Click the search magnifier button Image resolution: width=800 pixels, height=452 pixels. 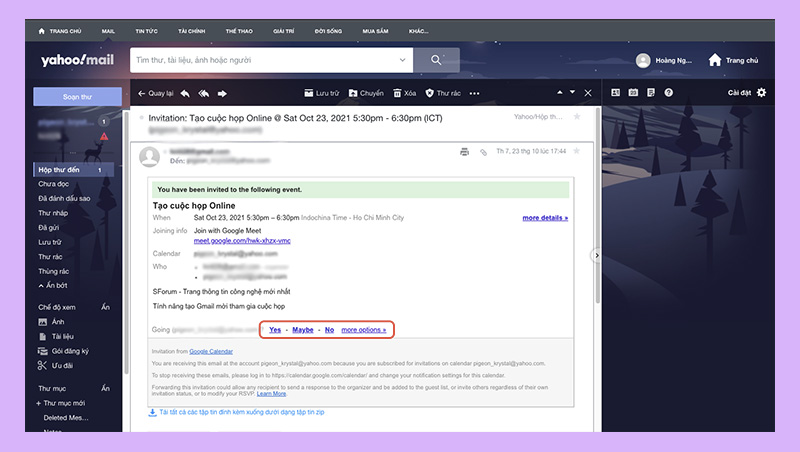coord(436,60)
